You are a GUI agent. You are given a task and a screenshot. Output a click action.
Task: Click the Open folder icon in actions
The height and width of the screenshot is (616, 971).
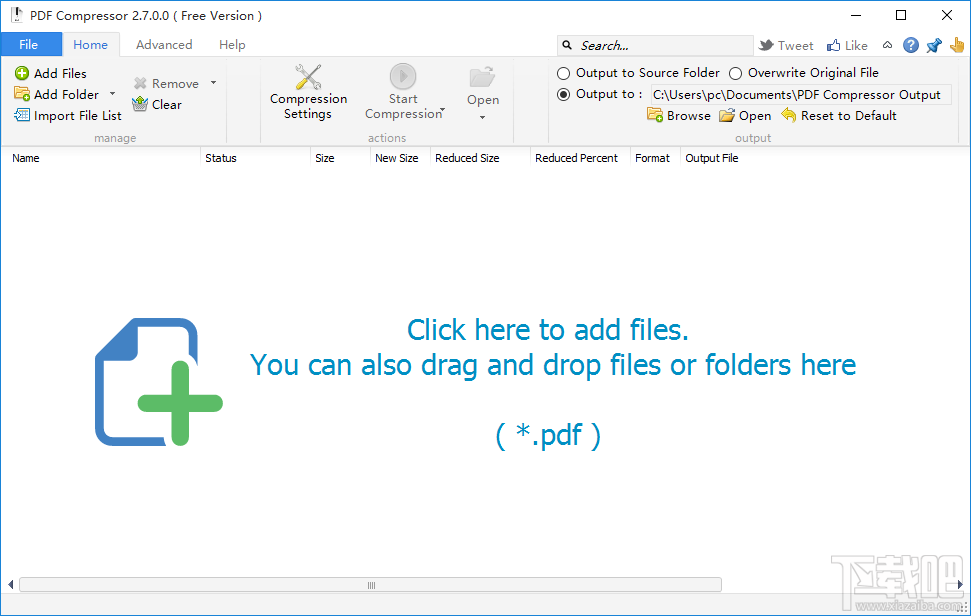[482, 77]
